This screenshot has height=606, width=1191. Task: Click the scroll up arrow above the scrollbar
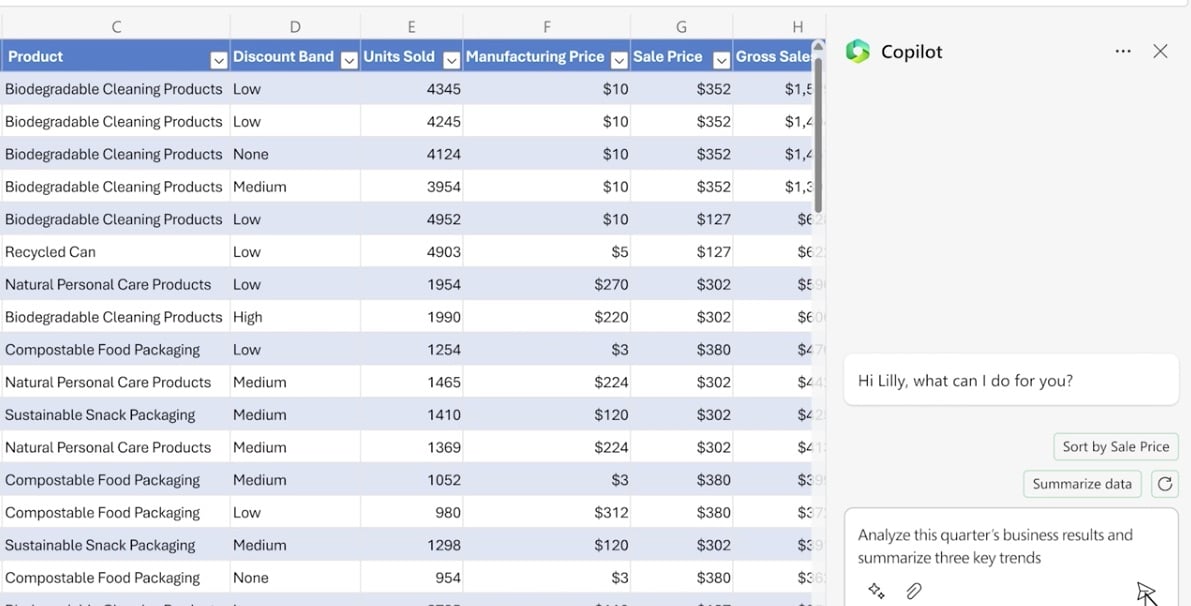[818, 45]
